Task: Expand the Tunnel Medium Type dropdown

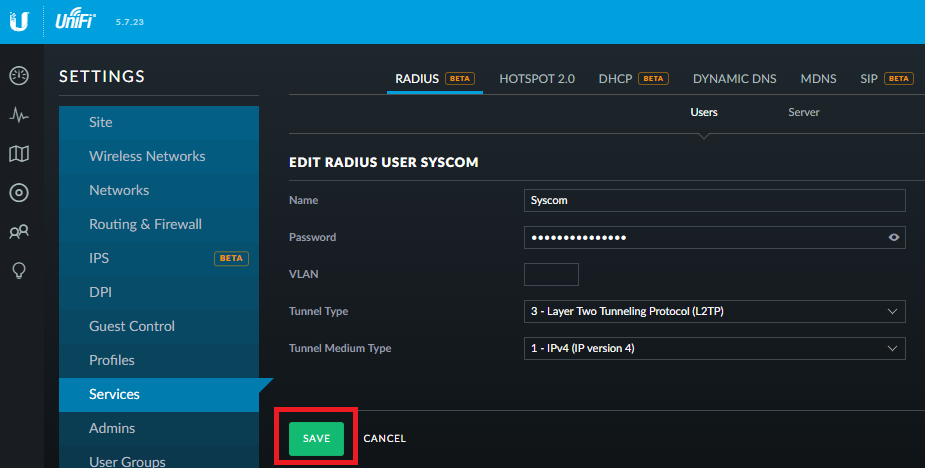Action: coord(714,348)
